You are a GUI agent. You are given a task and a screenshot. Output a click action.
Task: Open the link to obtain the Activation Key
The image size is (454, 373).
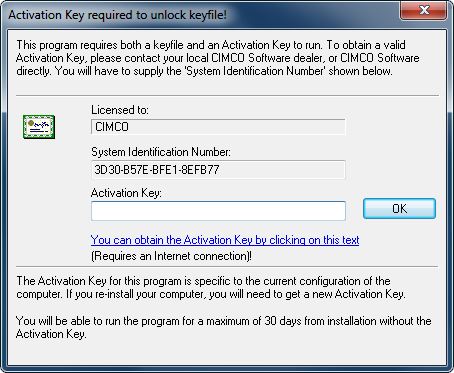(225, 240)
